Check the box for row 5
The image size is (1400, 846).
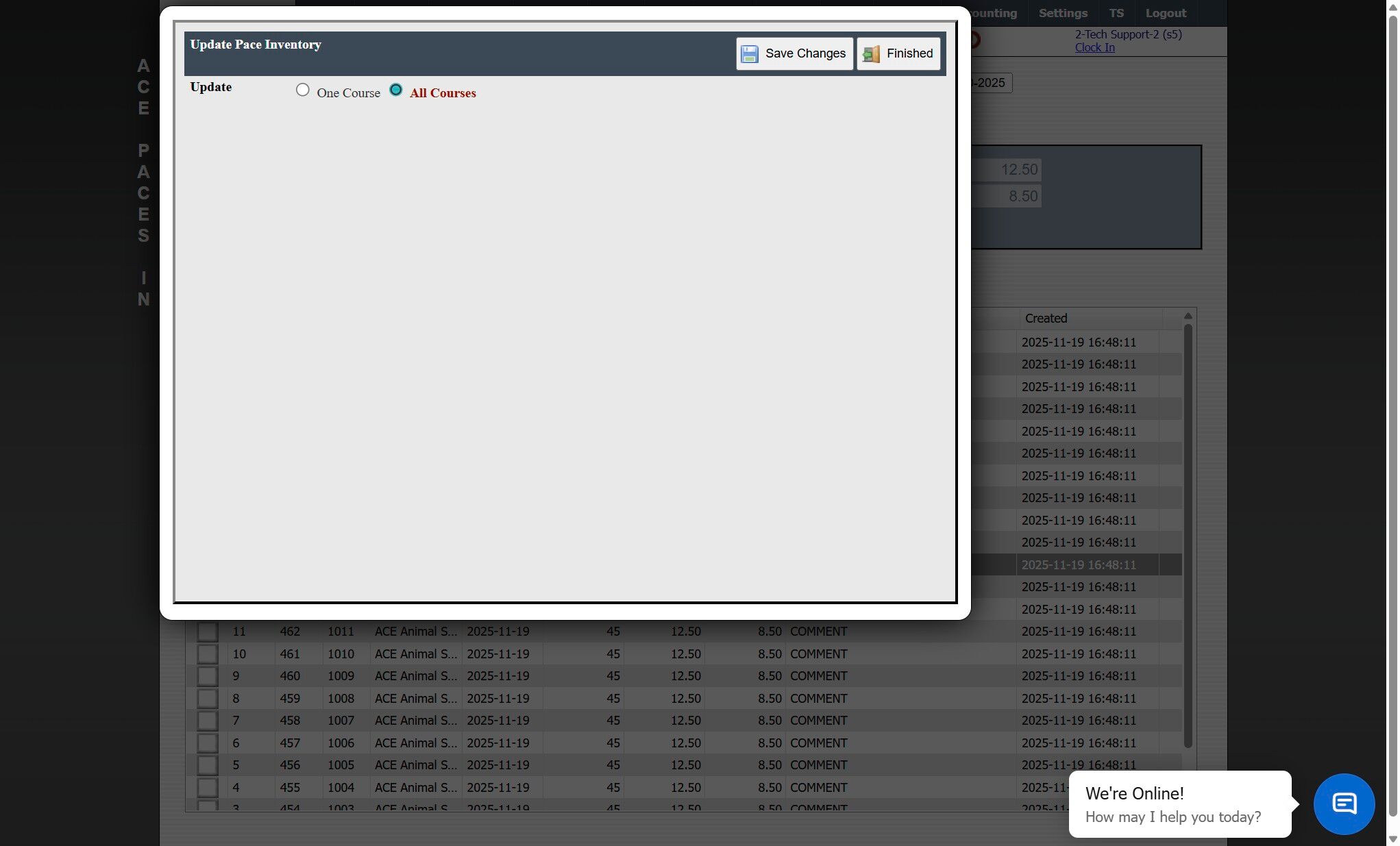(x=207, y=765)
